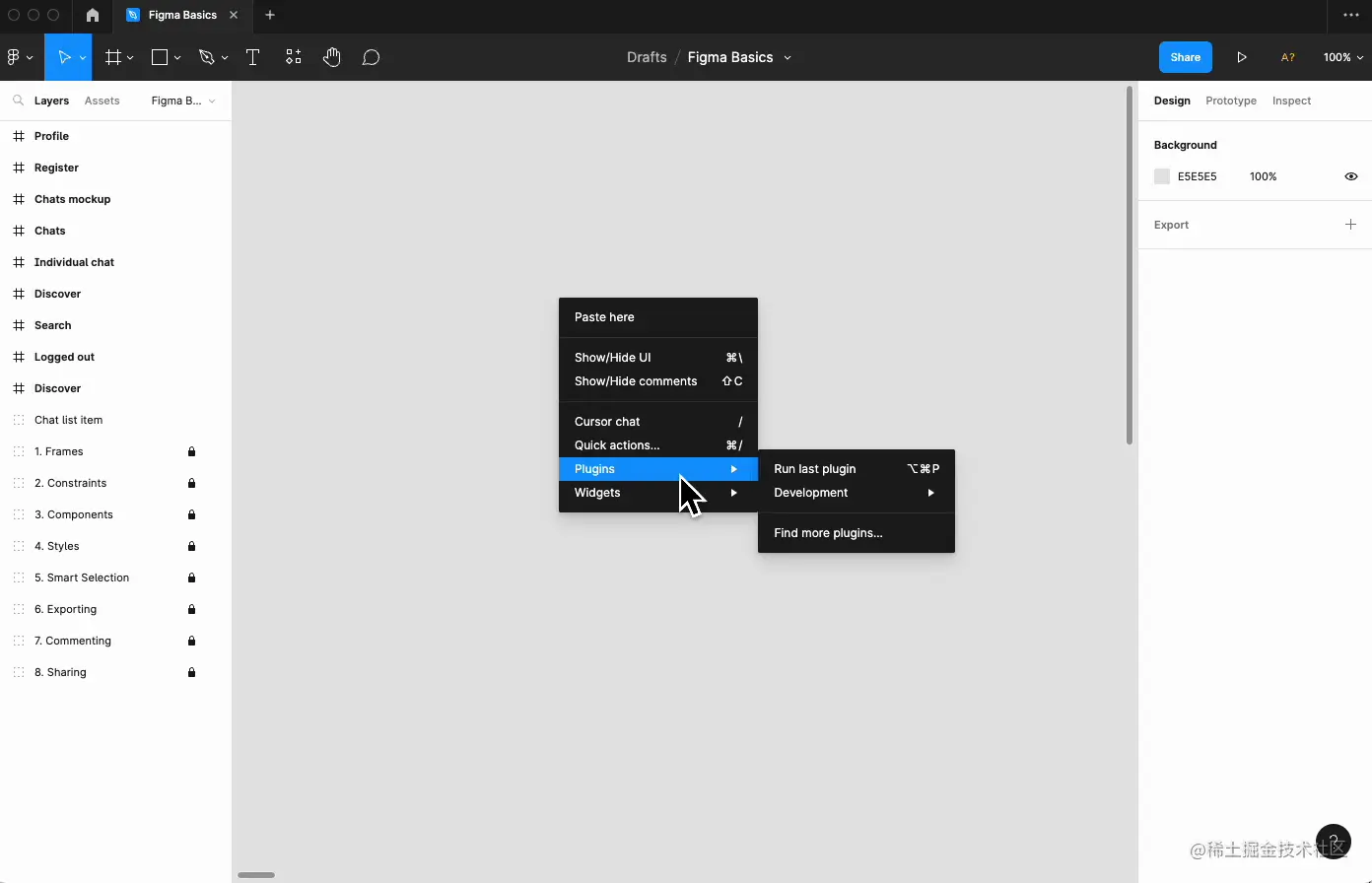Unlock the '1. Frames' layer
The height and width of the screenshot is (883, 1372).
click(x=191, y=451)
